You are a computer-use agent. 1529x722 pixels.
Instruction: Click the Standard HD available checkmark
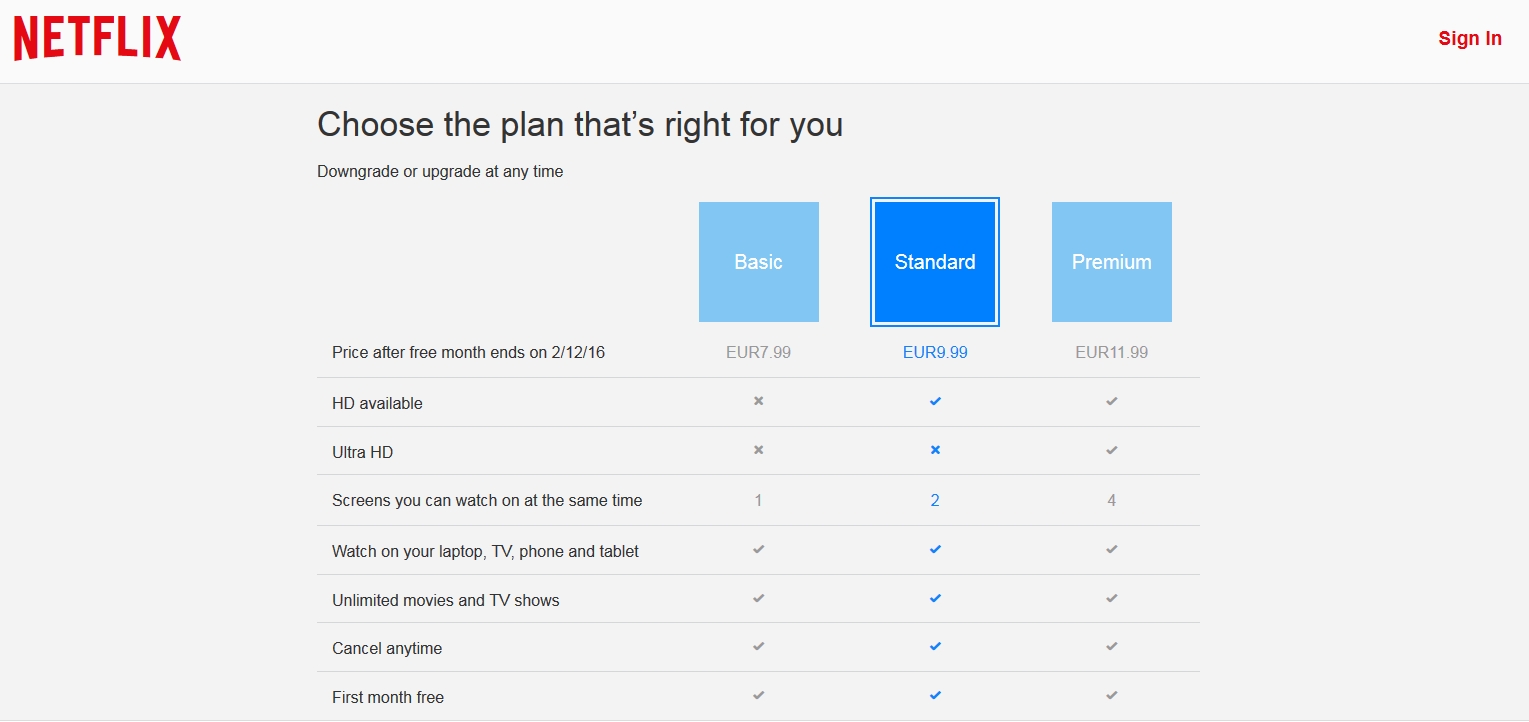pos(935,401)
